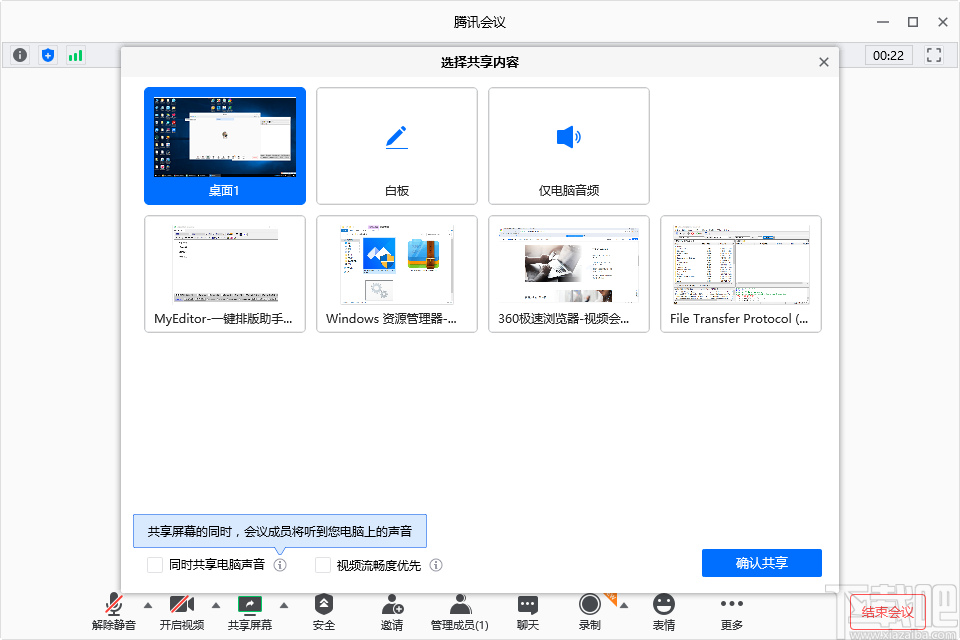Close the 选择共享内容 dialog
Screen dimensions: 960x640
[x=824, y=62]
